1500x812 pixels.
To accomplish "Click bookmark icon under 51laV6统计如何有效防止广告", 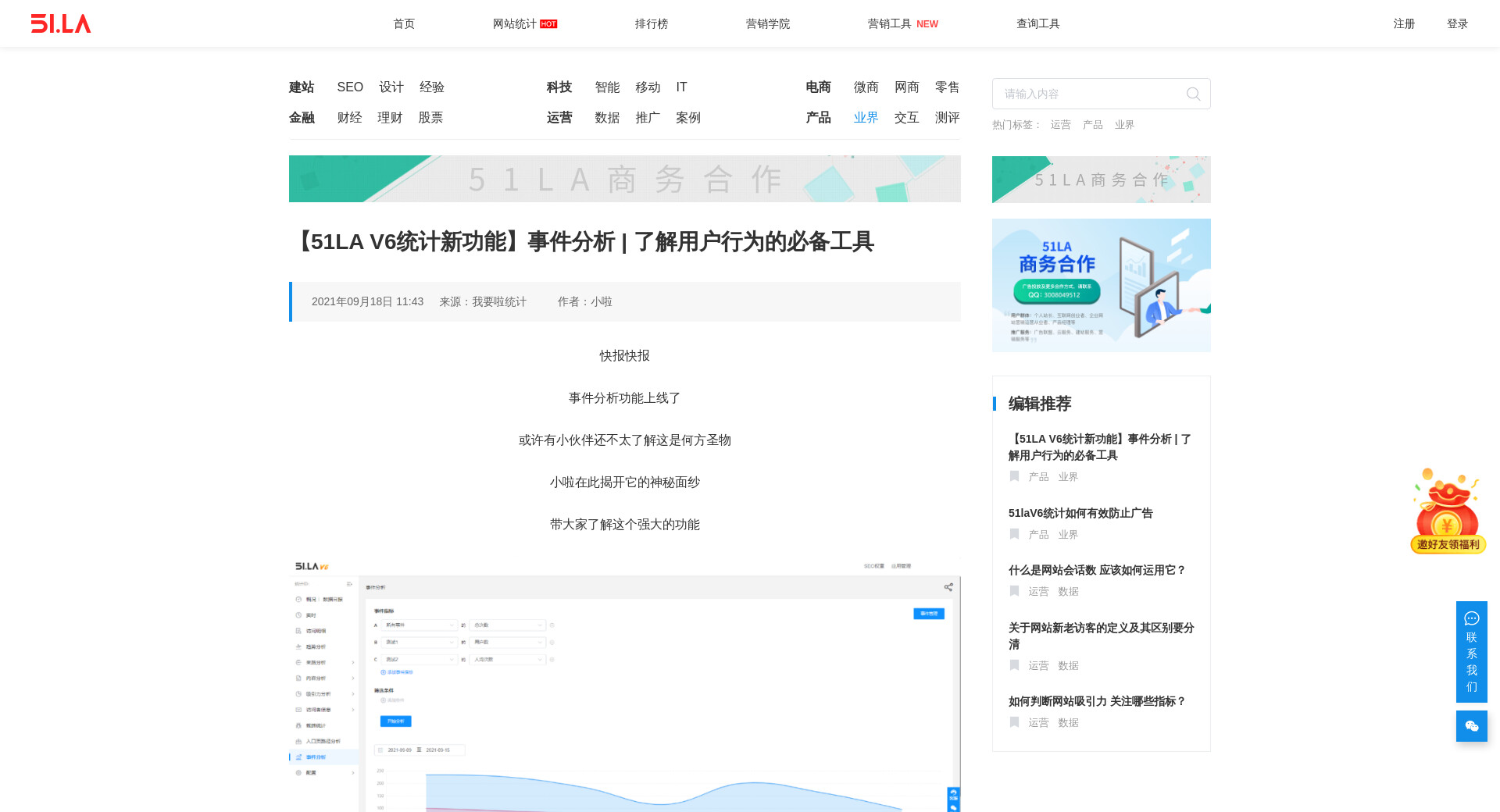I will pyautogui.click(x=1014, y=534).
